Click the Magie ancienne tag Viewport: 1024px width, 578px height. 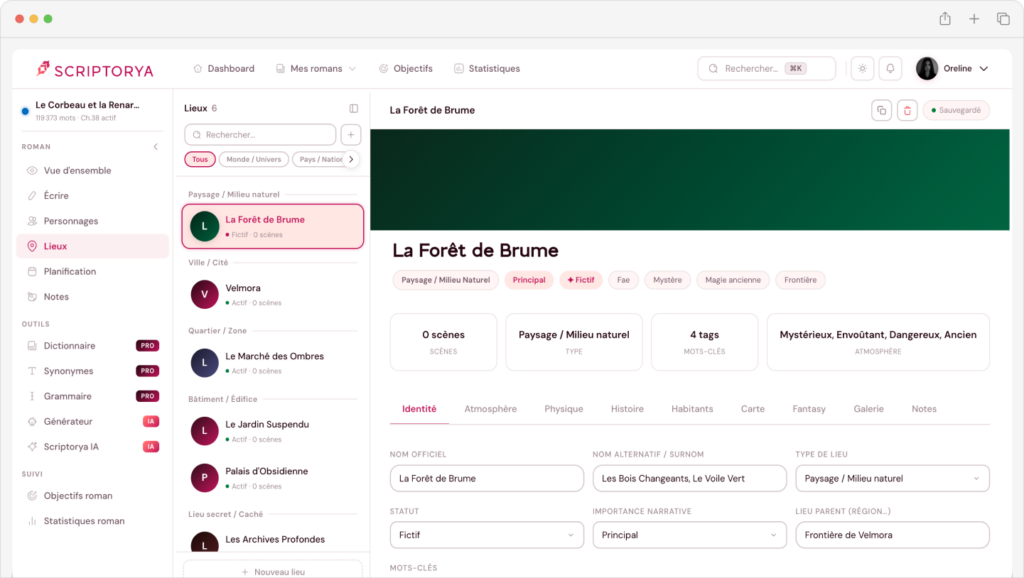pos(733,280)
